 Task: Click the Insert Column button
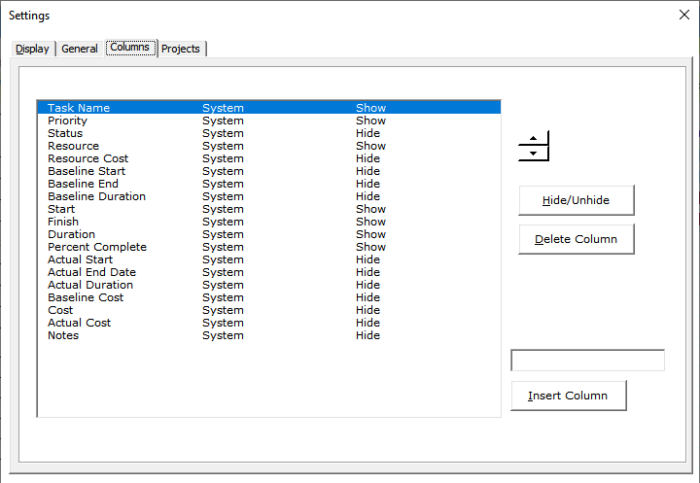click(x=568, y=395)
